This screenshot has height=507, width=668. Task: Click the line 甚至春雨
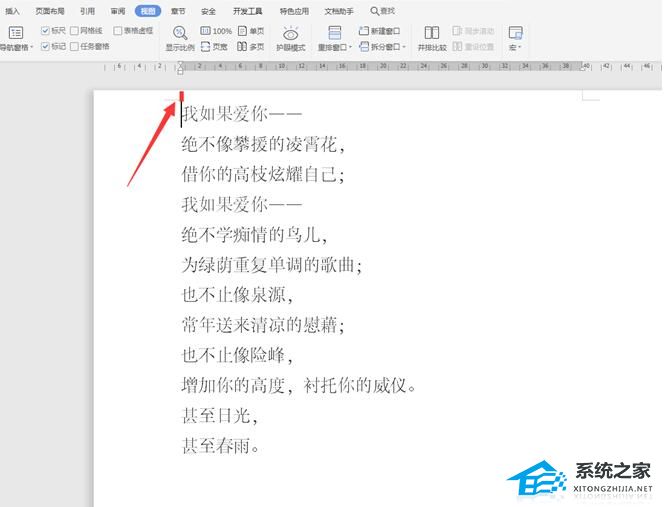(x=220, y=446)
